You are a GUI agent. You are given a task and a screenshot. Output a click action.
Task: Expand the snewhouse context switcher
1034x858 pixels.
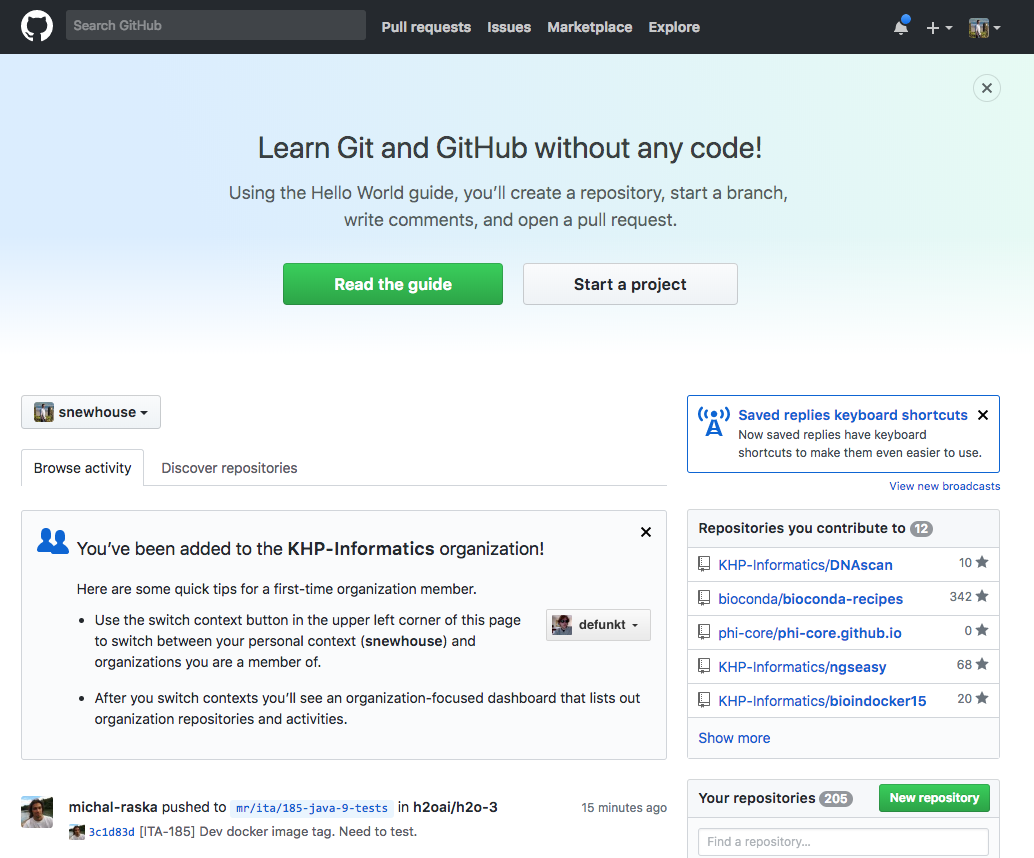(91, 412)
